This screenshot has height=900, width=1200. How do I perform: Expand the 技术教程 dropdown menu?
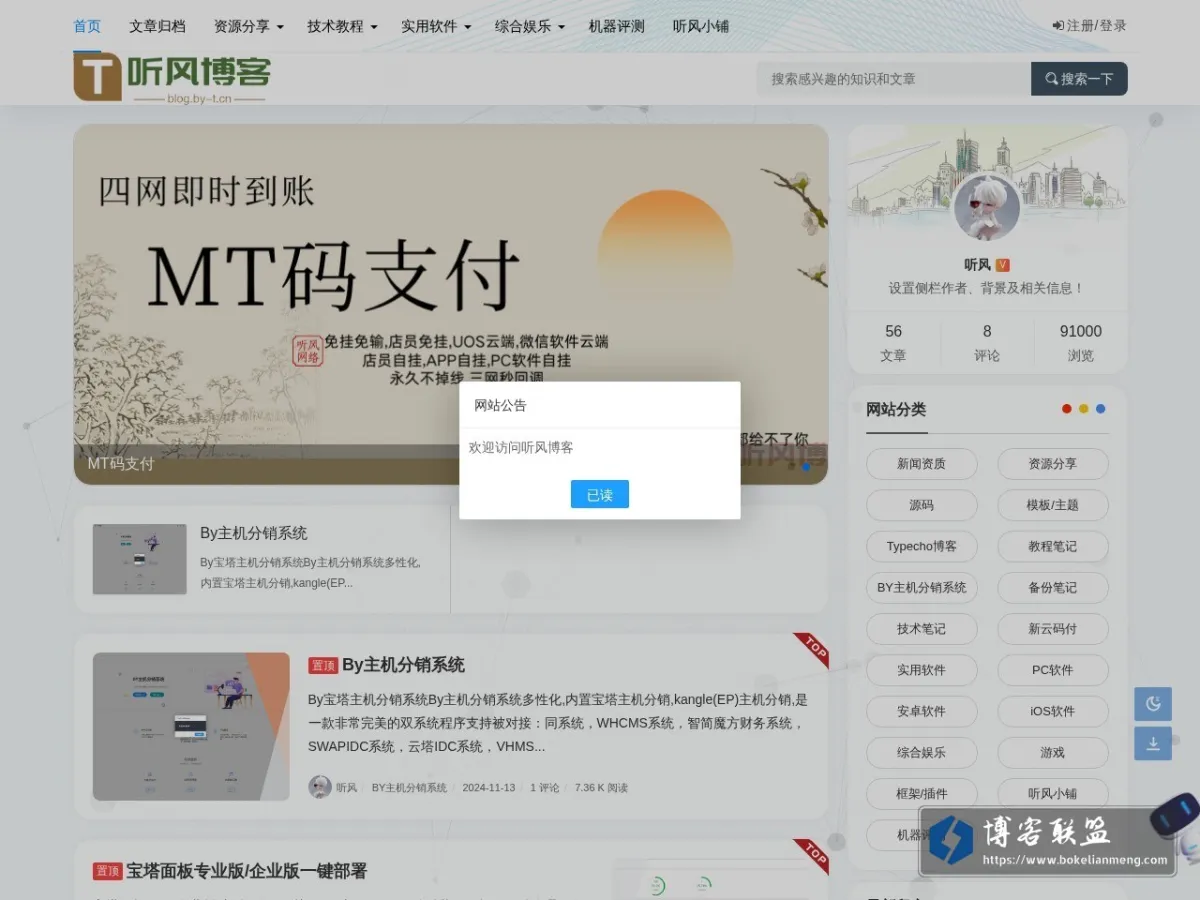pyautogui.click(x=343, y=26)
